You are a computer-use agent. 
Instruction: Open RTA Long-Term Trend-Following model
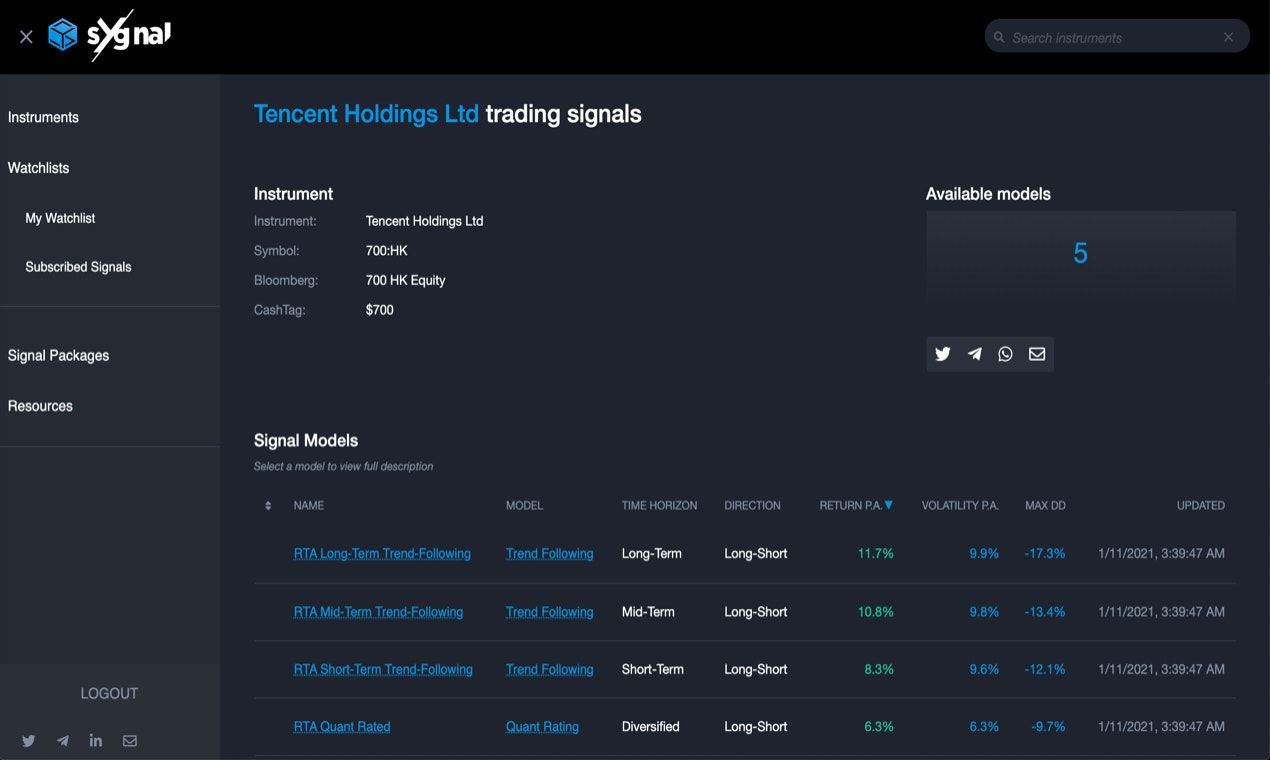click(x=382, y=554)
